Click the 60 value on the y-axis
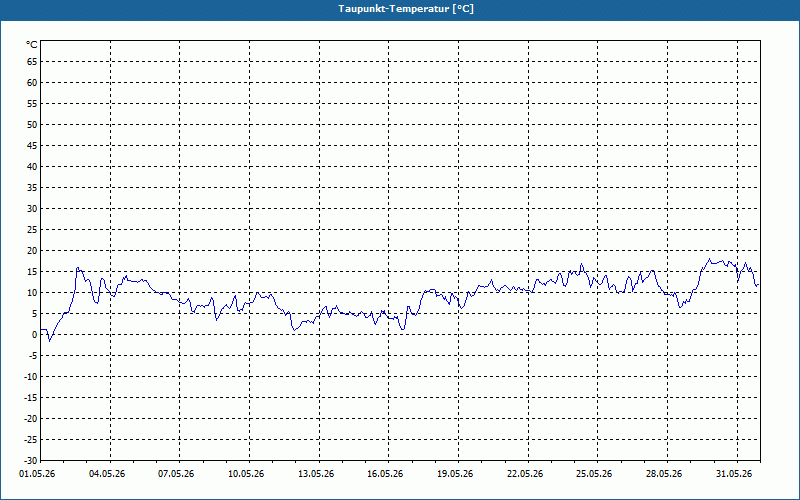 (32, 83)
